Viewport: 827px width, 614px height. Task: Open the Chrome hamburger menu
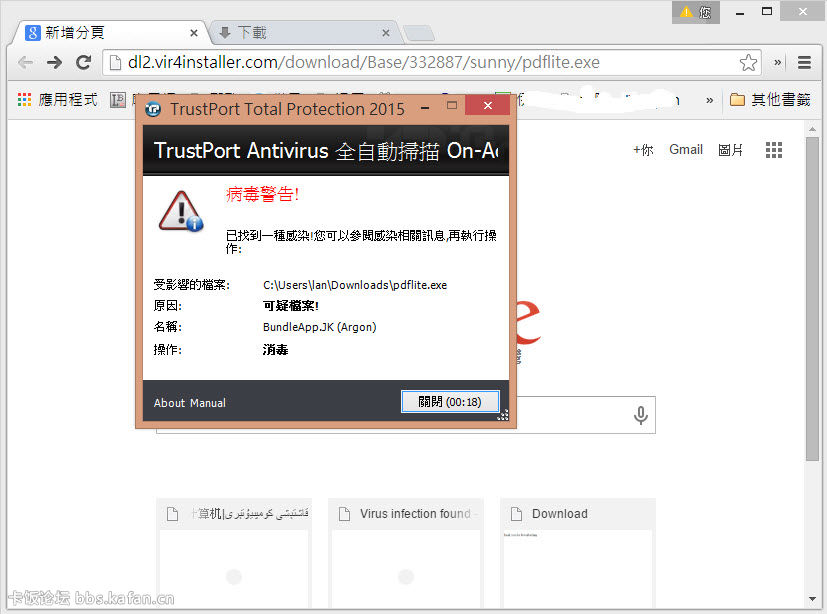point(804,62)
